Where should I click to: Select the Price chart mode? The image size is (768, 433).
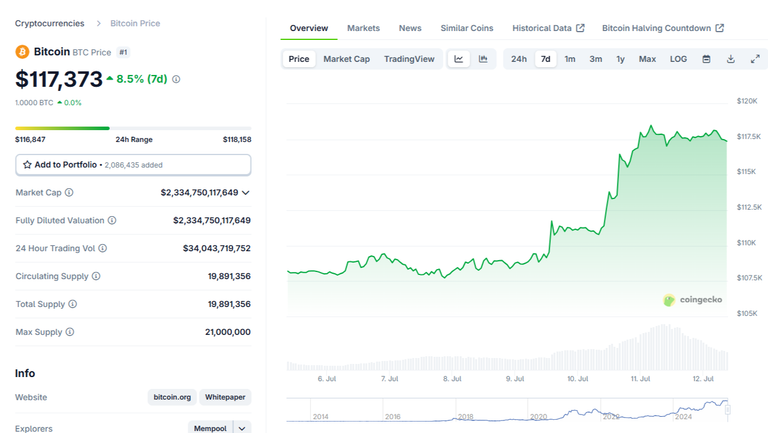coord(299,59)
